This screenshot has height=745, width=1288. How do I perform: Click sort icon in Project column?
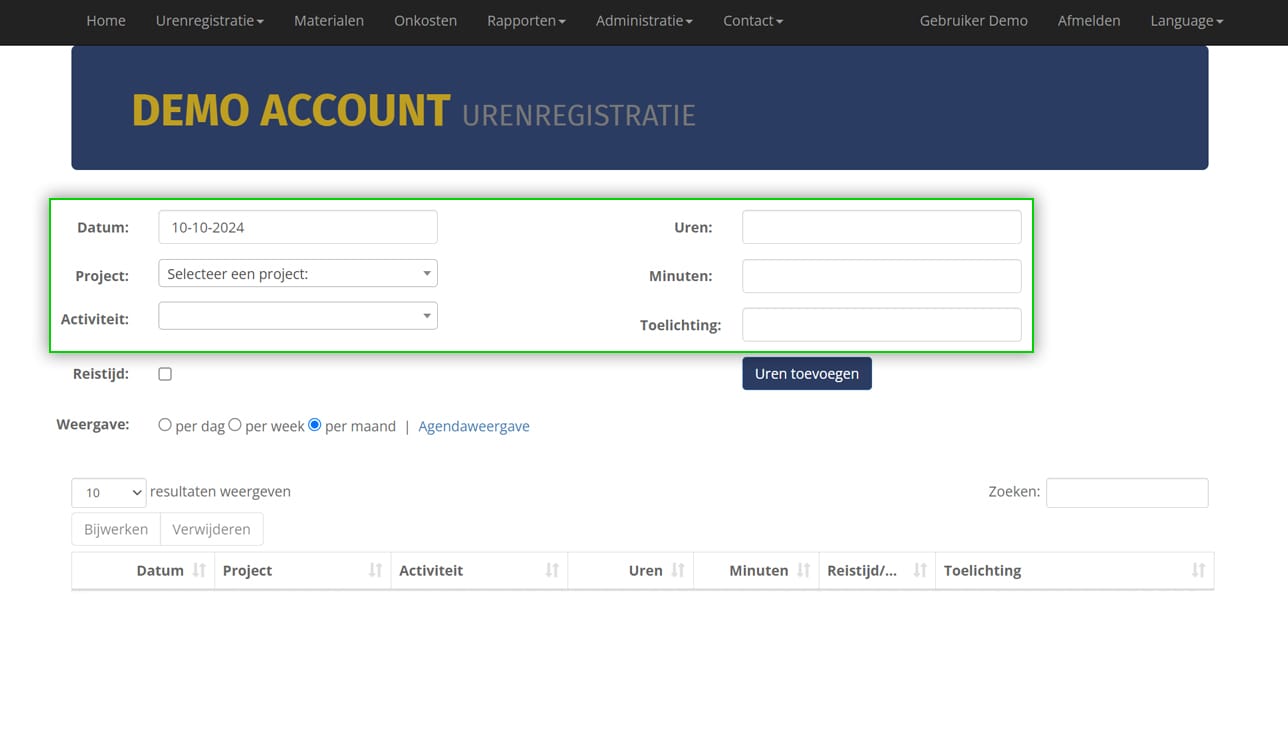coord(375,571)
